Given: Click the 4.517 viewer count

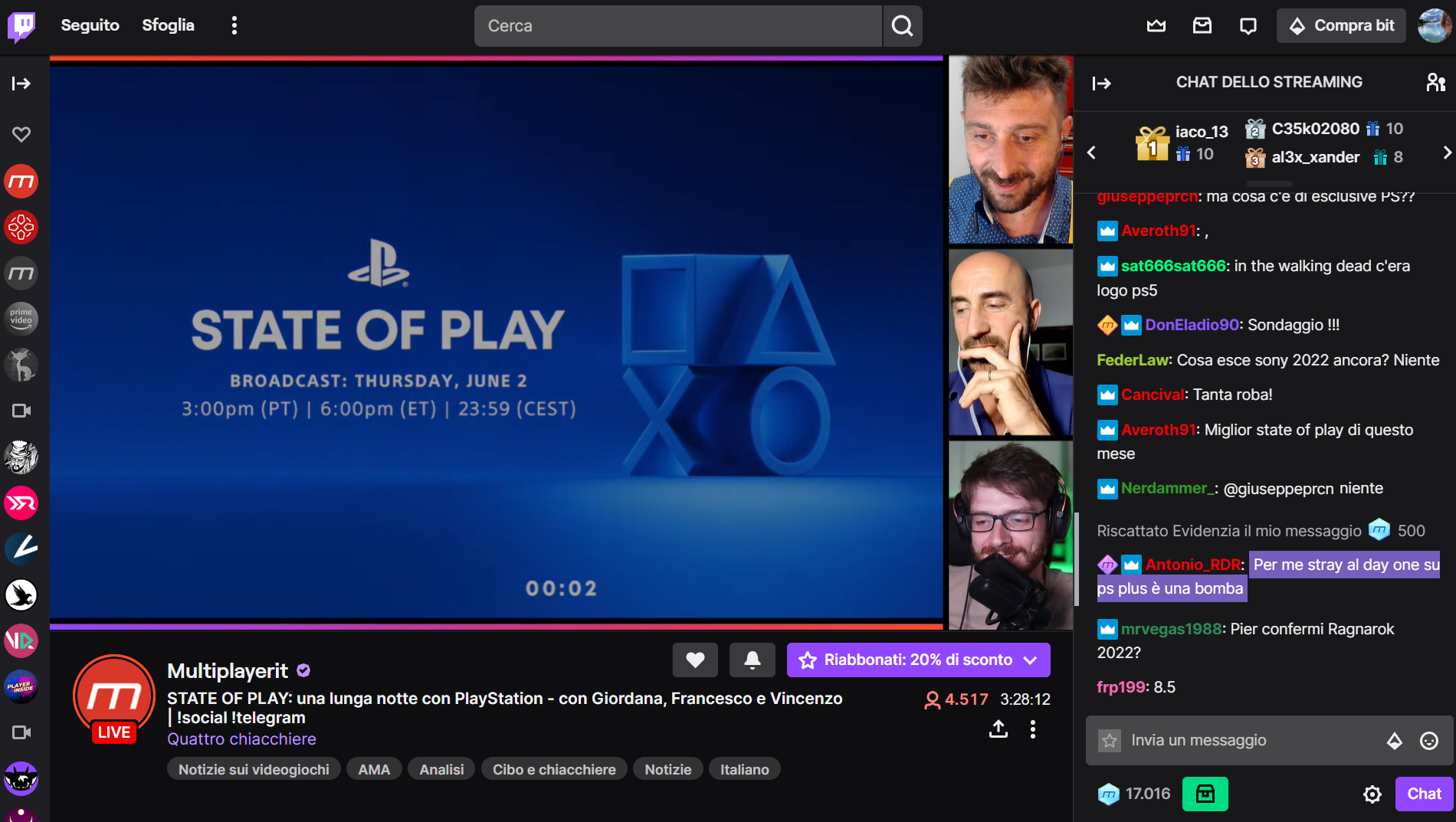Looking at the screenshot, I should tap(956, 699).
